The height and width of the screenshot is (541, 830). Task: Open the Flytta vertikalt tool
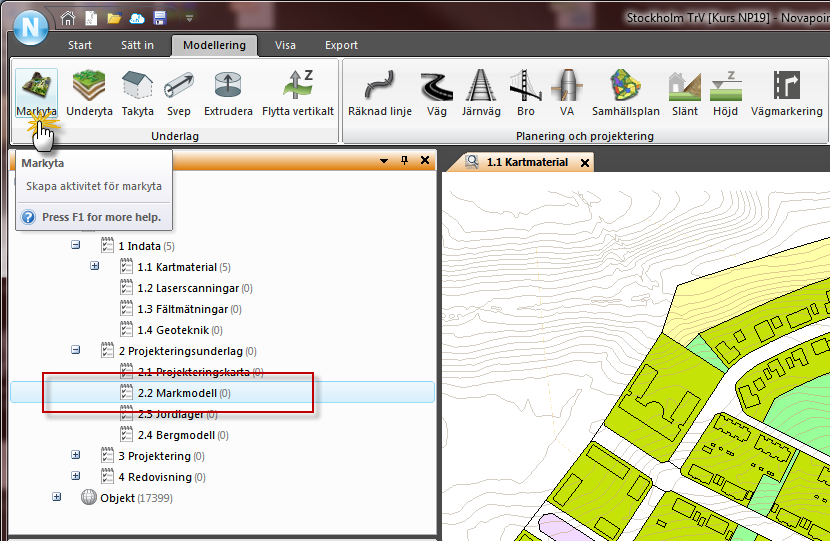click(298, 92)
